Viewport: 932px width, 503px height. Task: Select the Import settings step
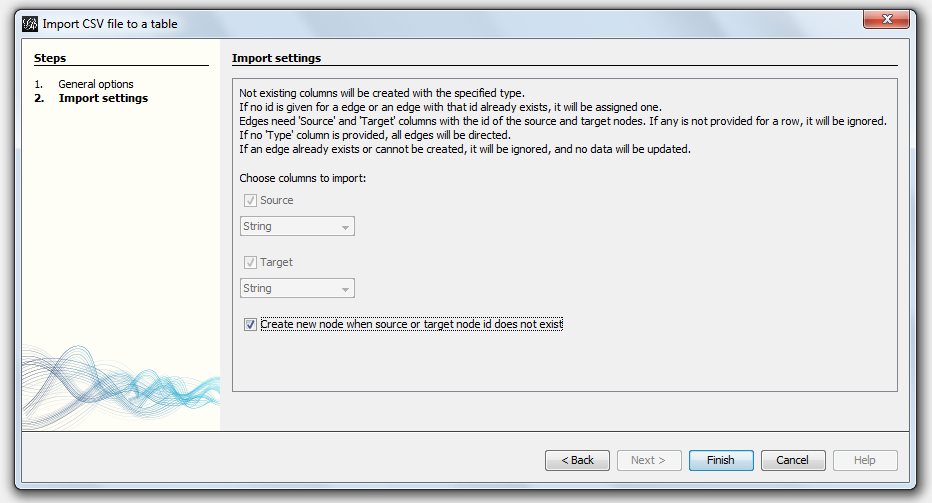[103, 98]
